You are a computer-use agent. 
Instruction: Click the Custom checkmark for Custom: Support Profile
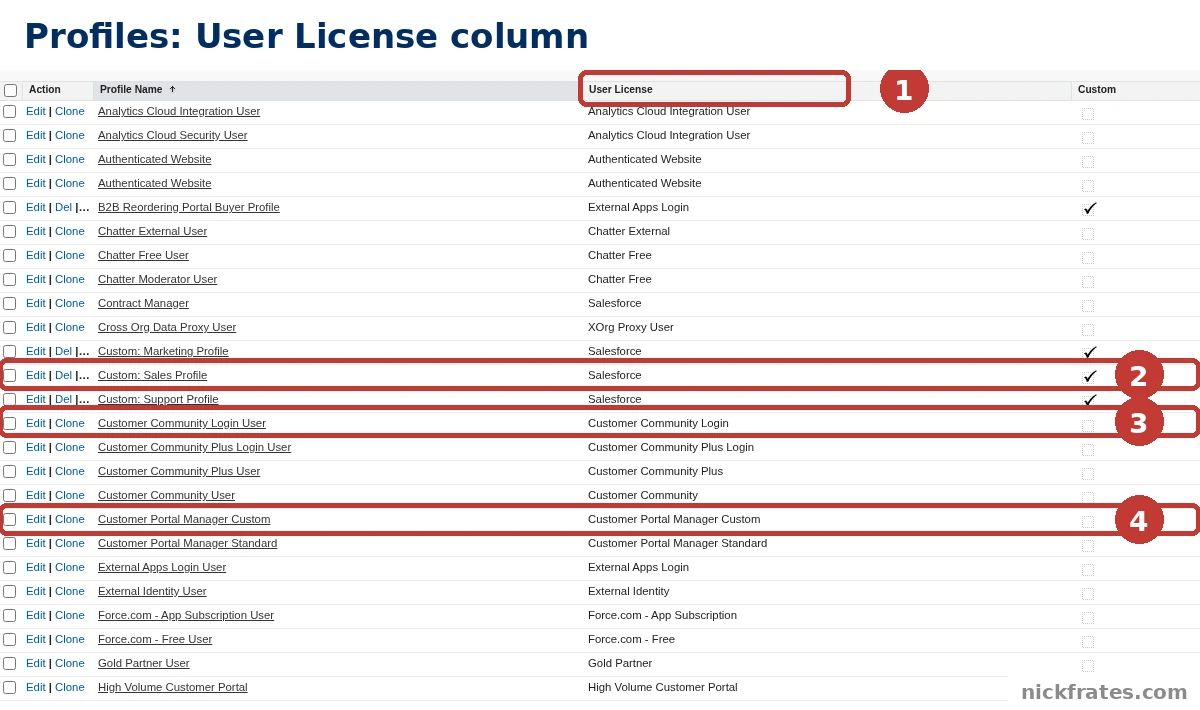(1090, 400)
